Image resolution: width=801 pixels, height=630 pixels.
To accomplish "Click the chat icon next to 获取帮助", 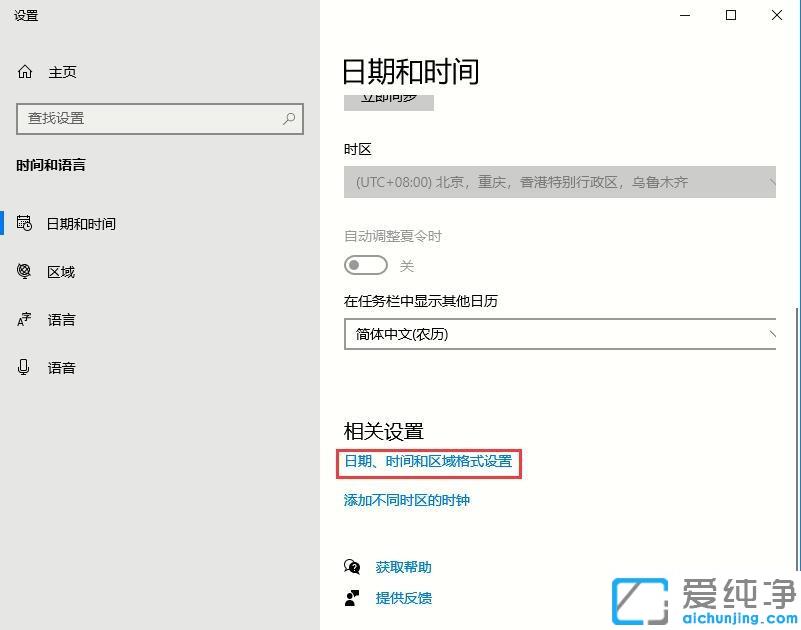I will 352,566.
